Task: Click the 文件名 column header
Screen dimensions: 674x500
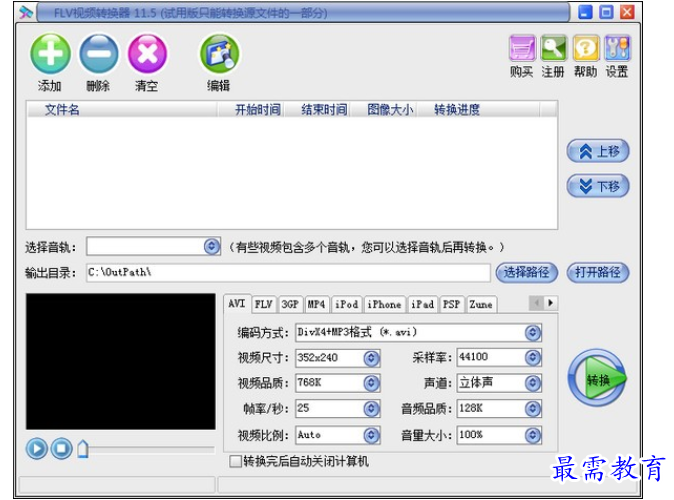Action: point(122,109)
